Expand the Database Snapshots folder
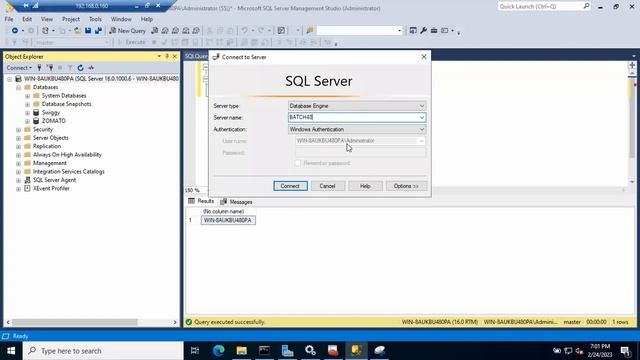Screen dimensions: 640x360 point(27,104)
